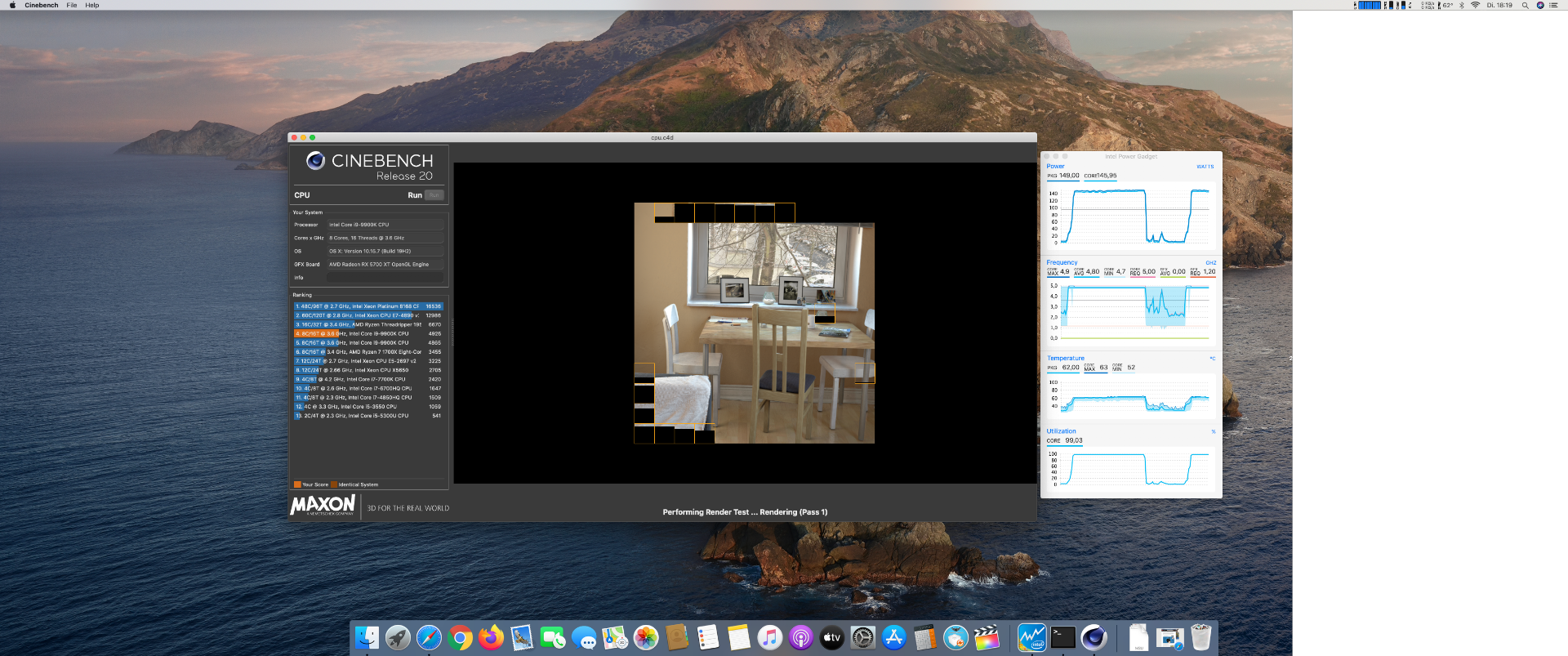Select the Intel Xeon Platinum 8168 ranking entry
The image size is (1568, 656).
point(367,306)
